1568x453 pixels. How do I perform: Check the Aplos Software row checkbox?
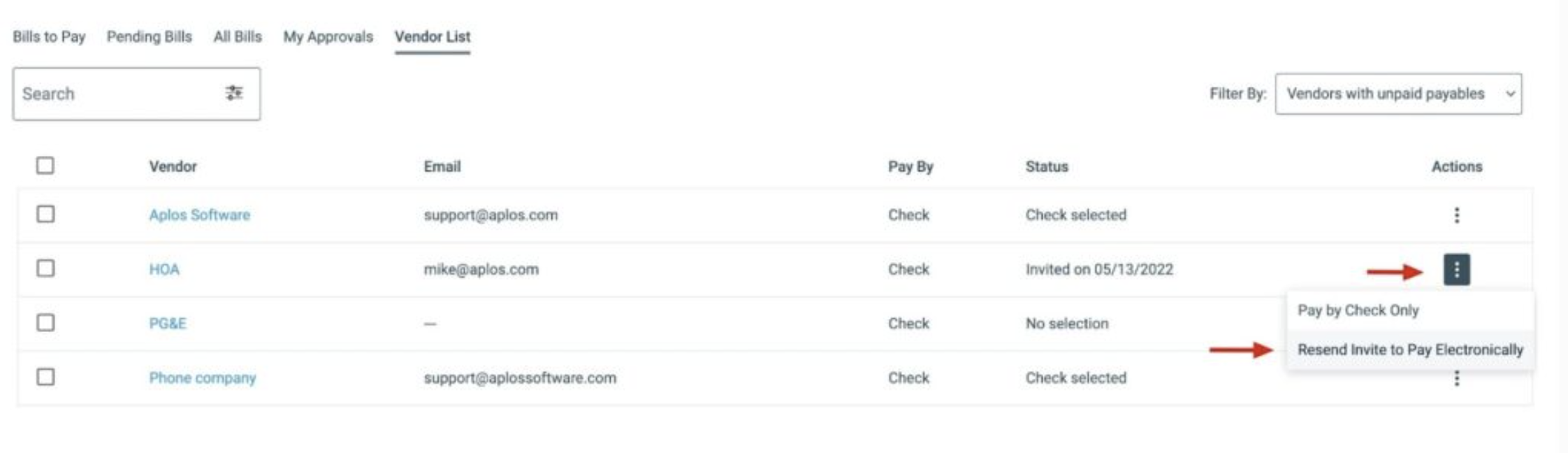45,214
